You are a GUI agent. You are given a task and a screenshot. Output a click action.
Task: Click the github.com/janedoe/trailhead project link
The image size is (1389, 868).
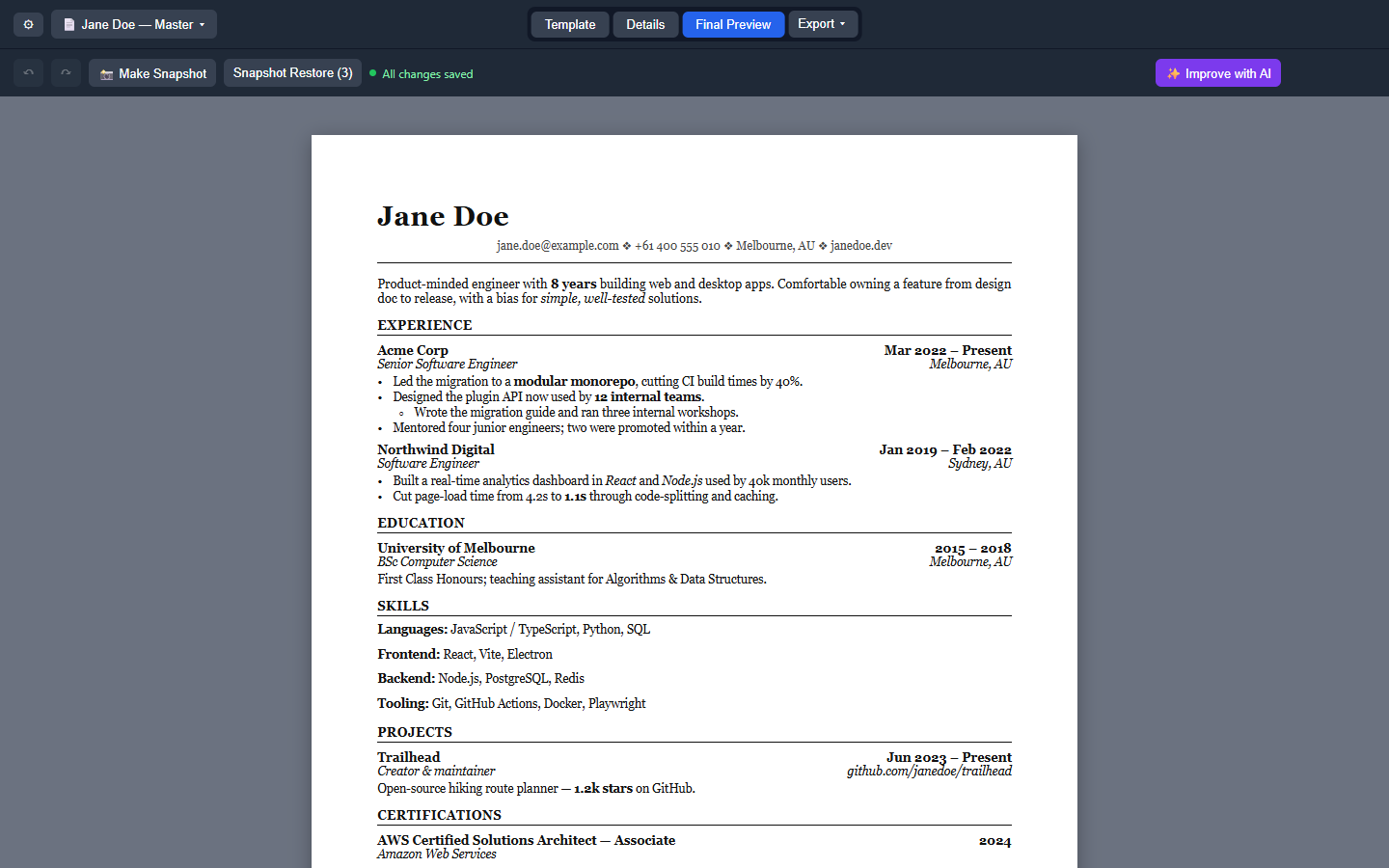click(930, 771)
